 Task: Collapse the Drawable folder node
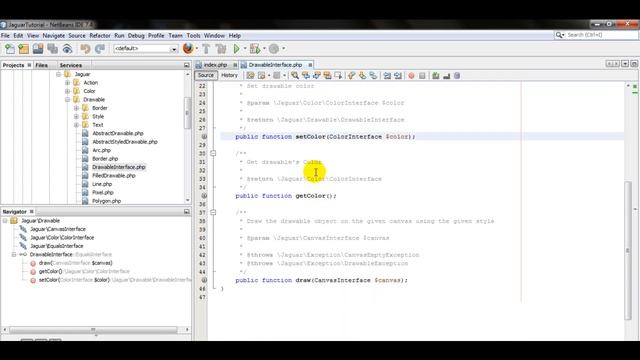[67, 100]
